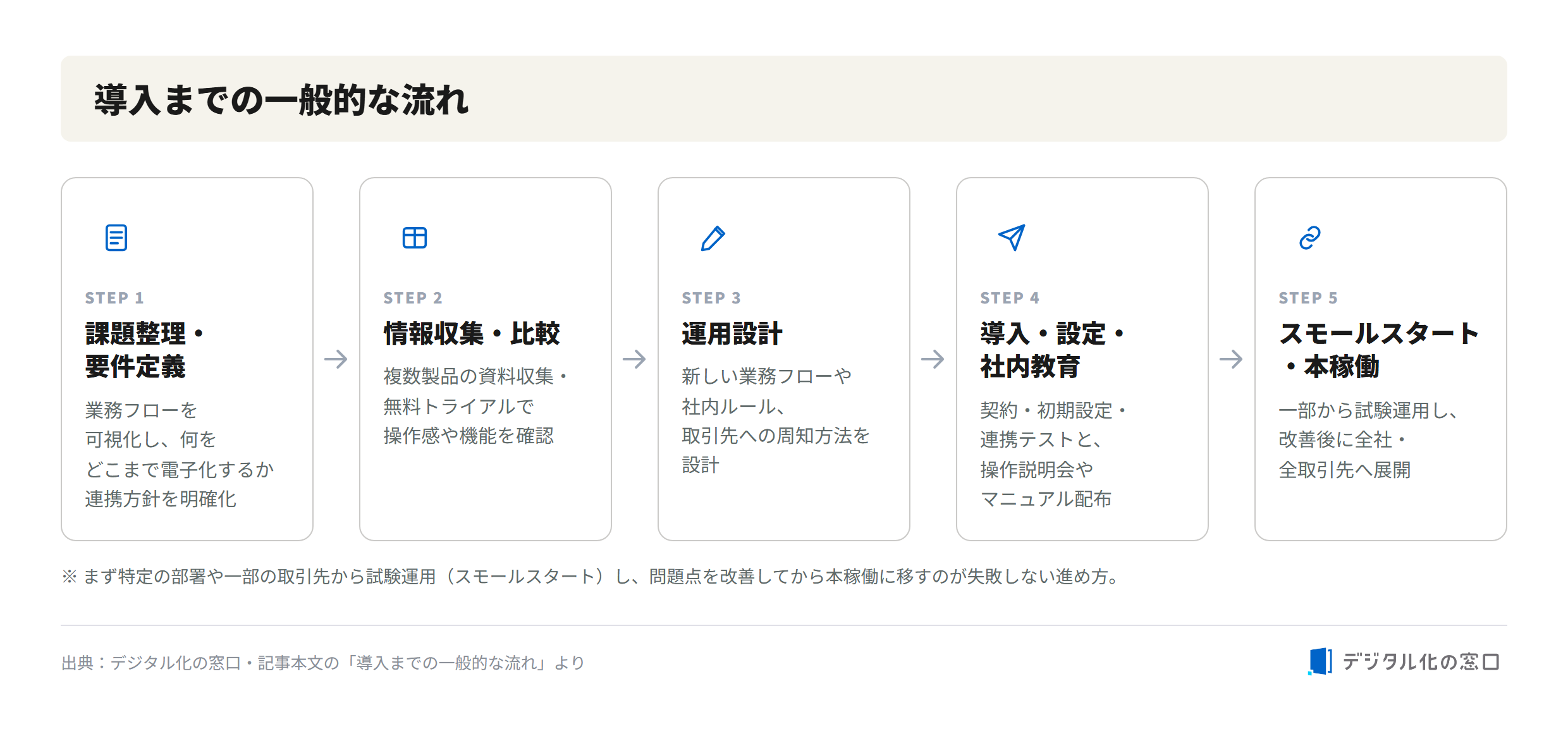Image resolution: width=1568 pixels, height=736 pixels.
Task: Click arrow between STEP 1 and STEP 2
Action: tap(336, 359)
